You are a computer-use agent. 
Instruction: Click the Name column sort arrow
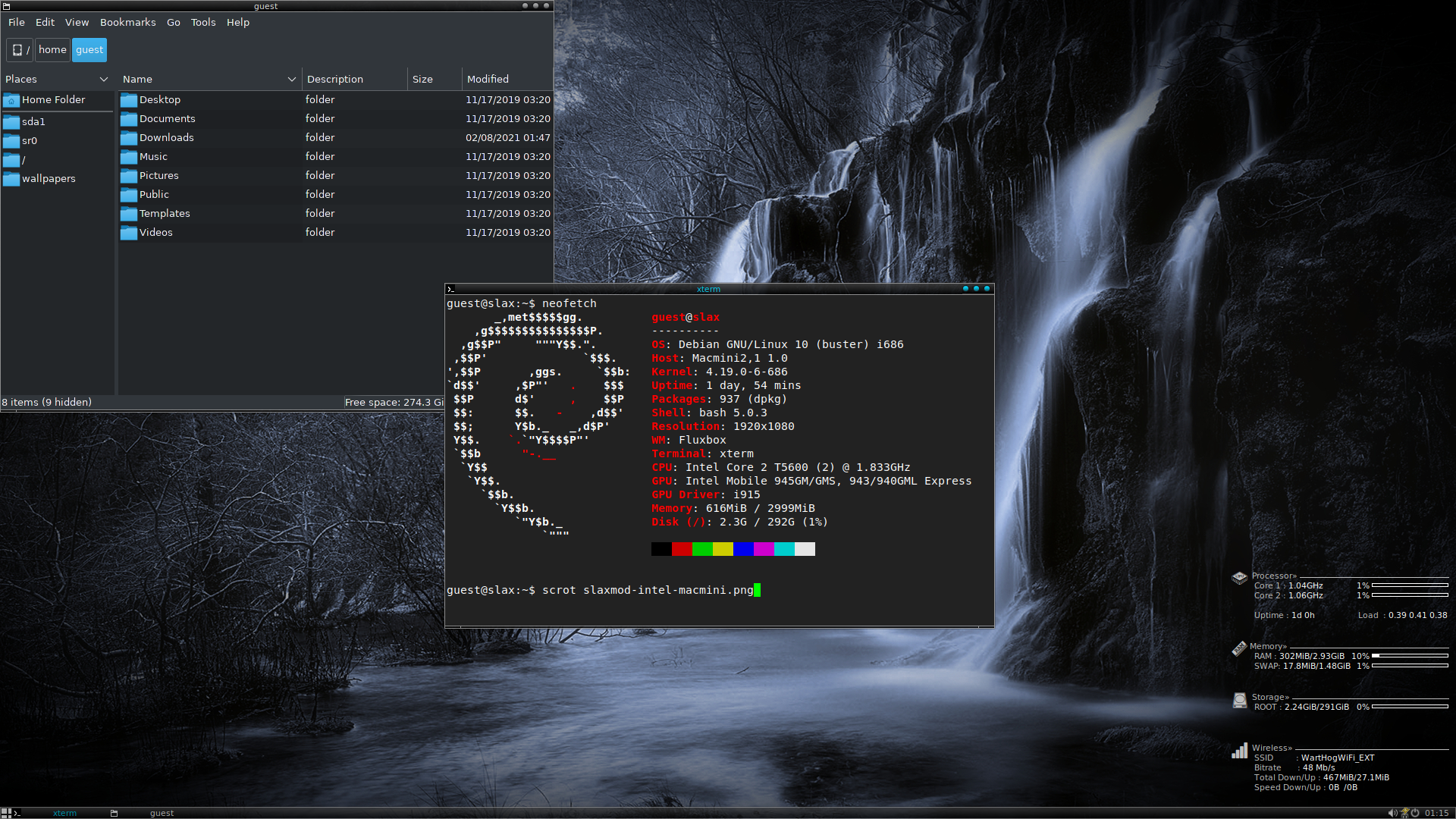[x=291, y=79]
